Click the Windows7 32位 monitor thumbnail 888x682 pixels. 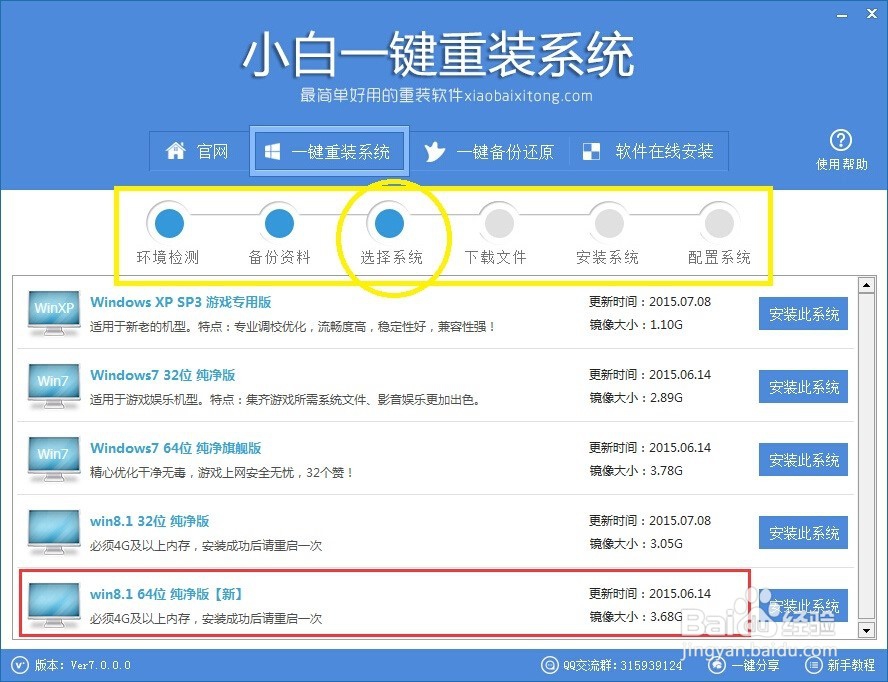pyautogui.click(x=54, y=386)
